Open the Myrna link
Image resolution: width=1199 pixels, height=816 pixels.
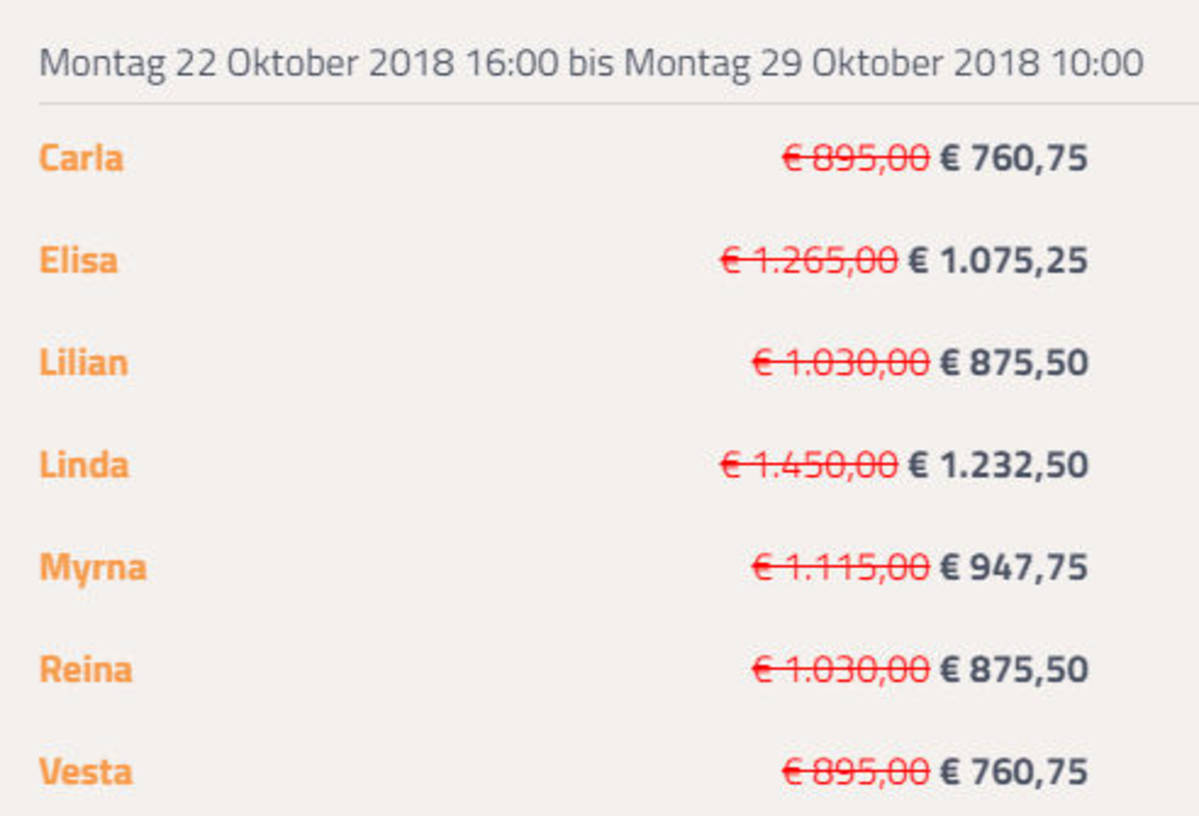tap(93, 568)
